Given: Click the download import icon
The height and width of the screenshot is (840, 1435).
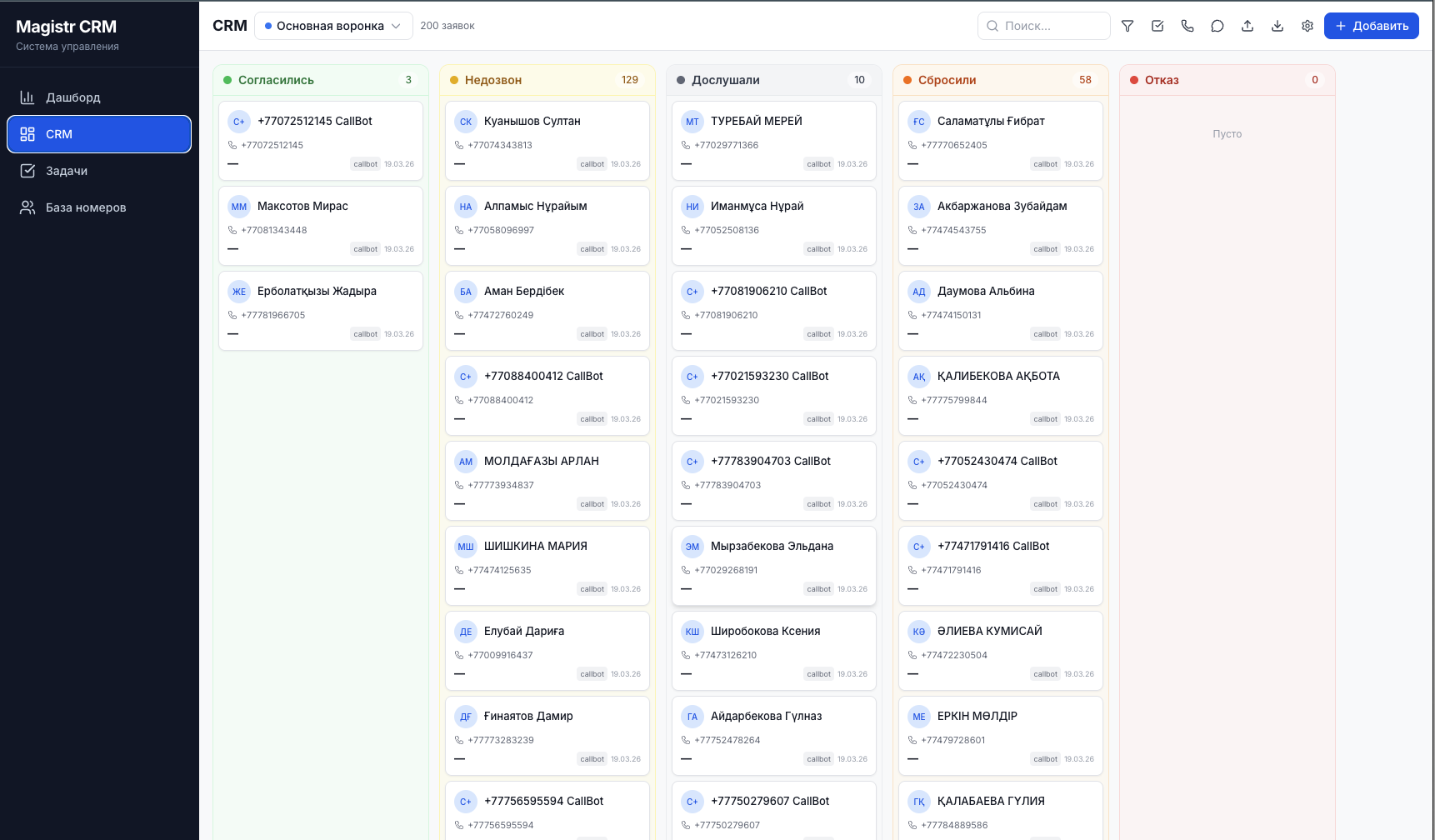Looking at the screenshot, I should 1277,26.
